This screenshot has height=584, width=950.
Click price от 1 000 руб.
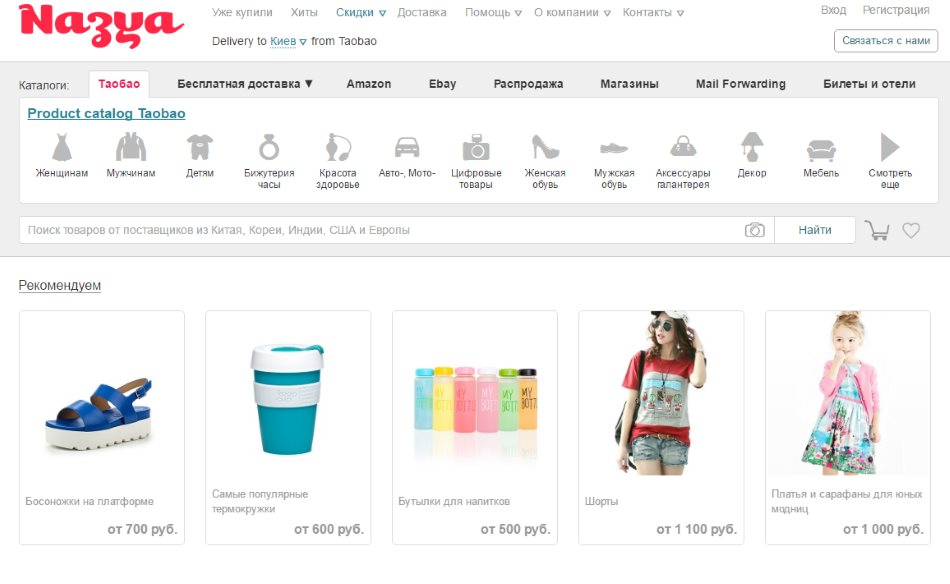883,529
